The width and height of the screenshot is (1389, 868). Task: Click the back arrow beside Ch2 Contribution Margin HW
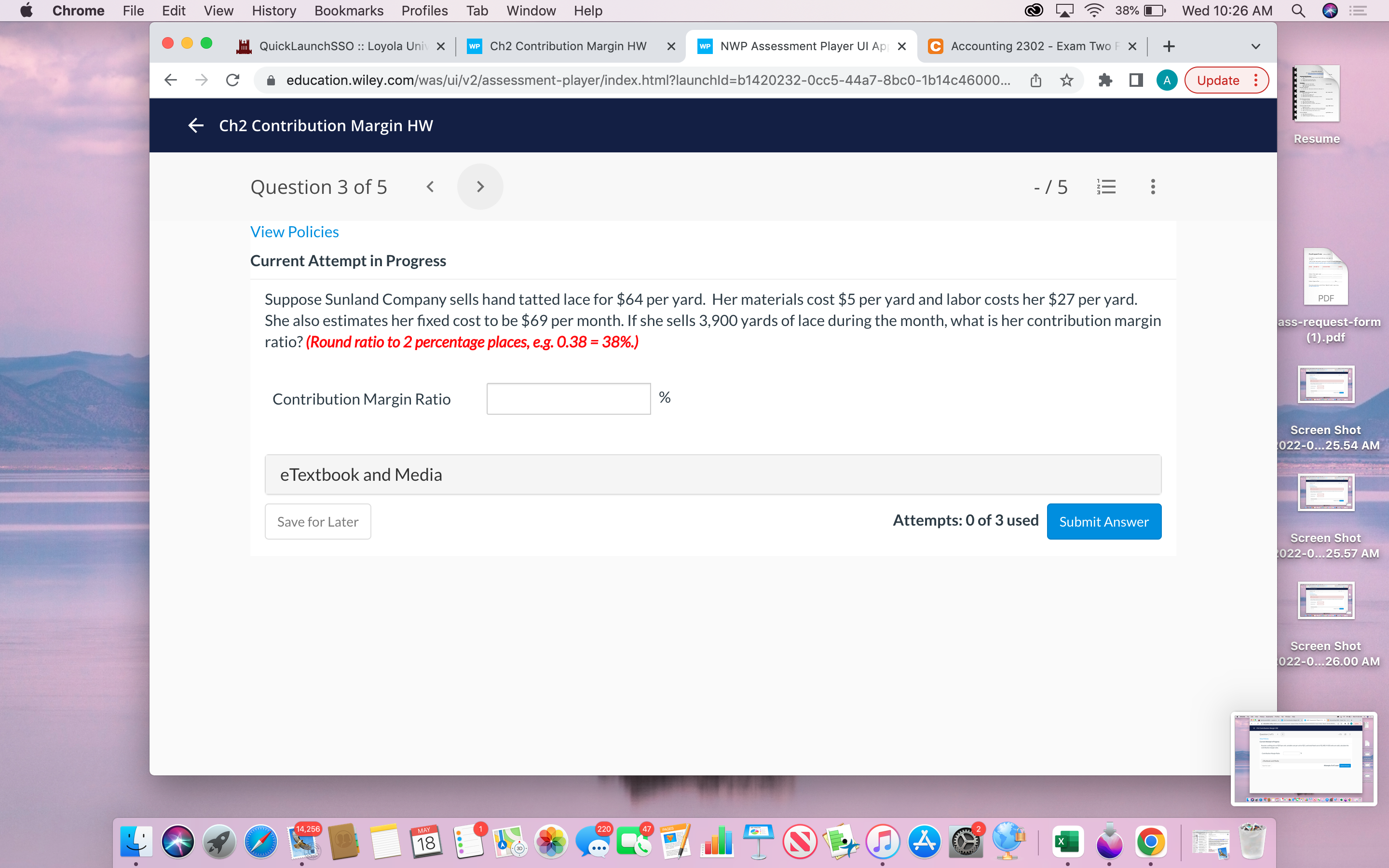point(196,125)
